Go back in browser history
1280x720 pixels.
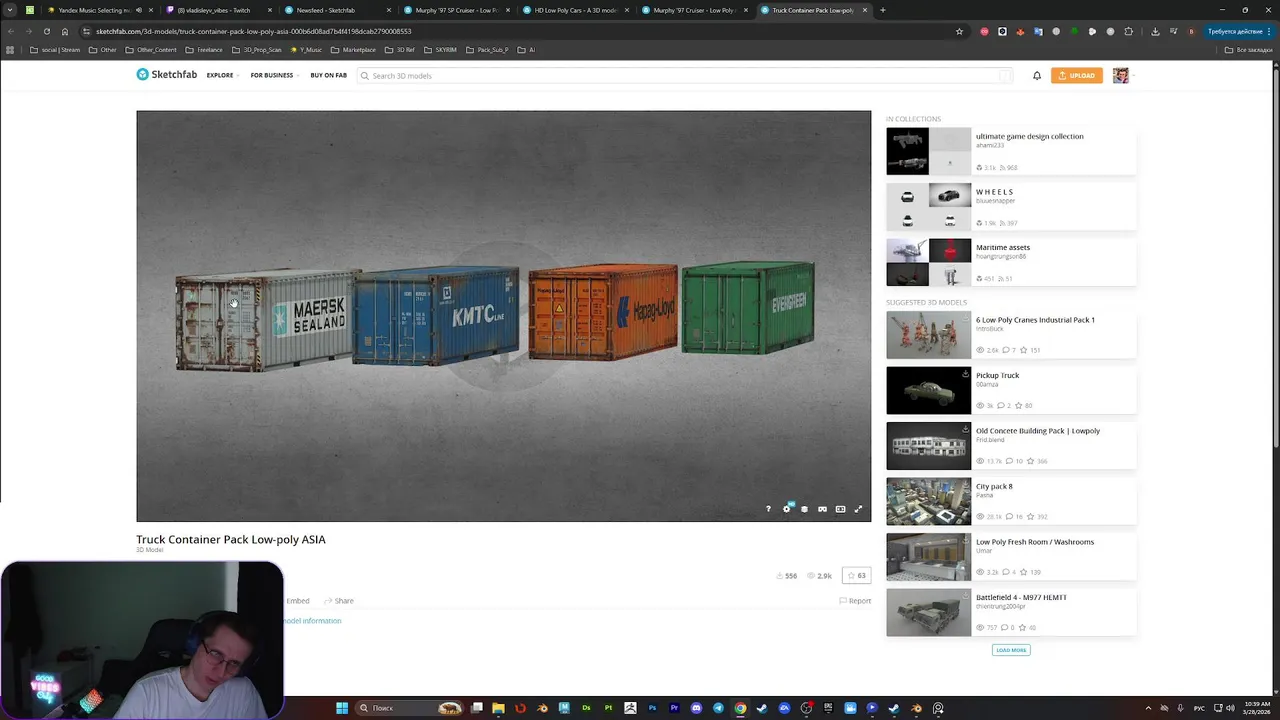11,31
